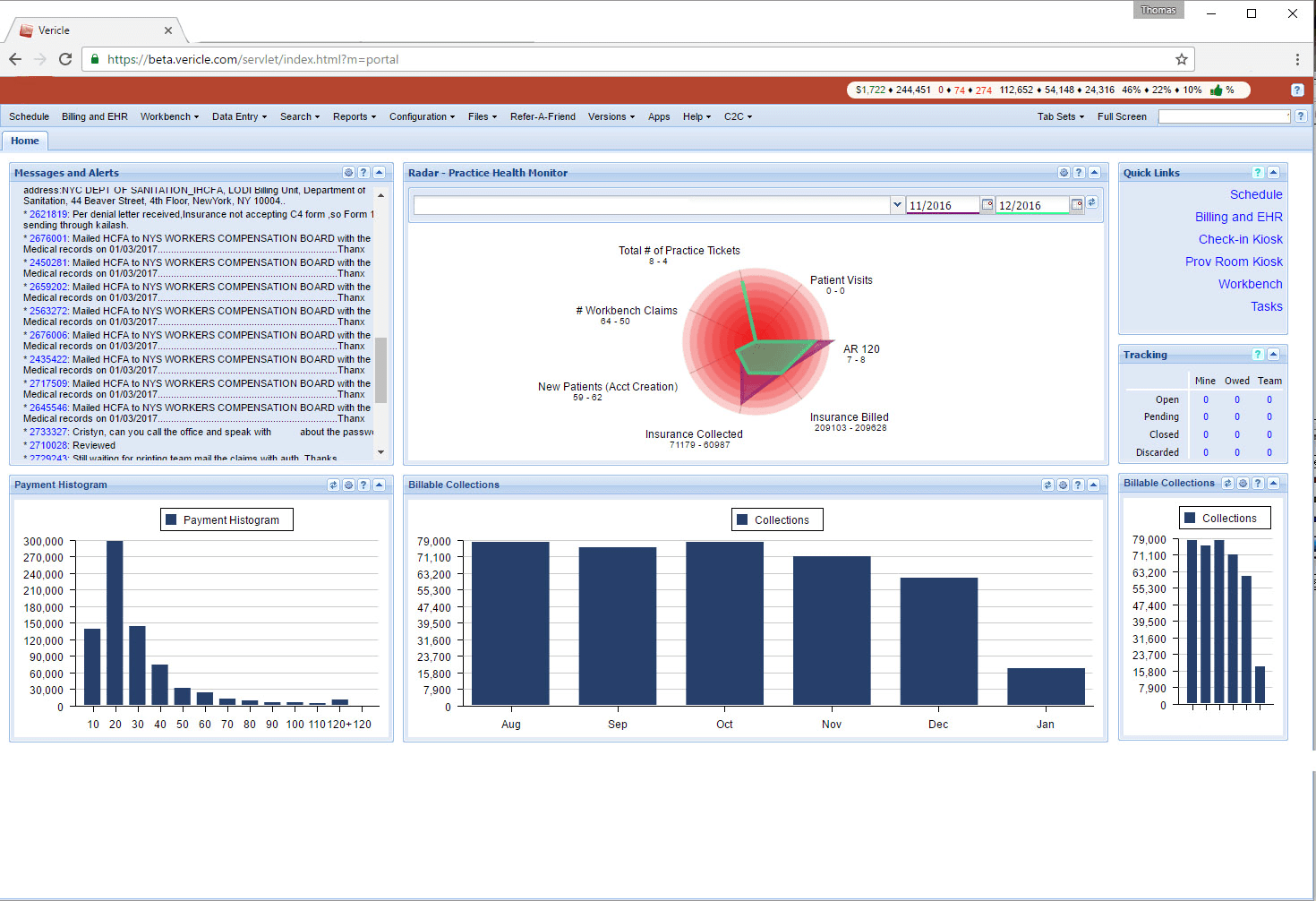Refresh the wide Billable Collections panel
The width and height of the screenshot is (1316, 901).
1047,485
